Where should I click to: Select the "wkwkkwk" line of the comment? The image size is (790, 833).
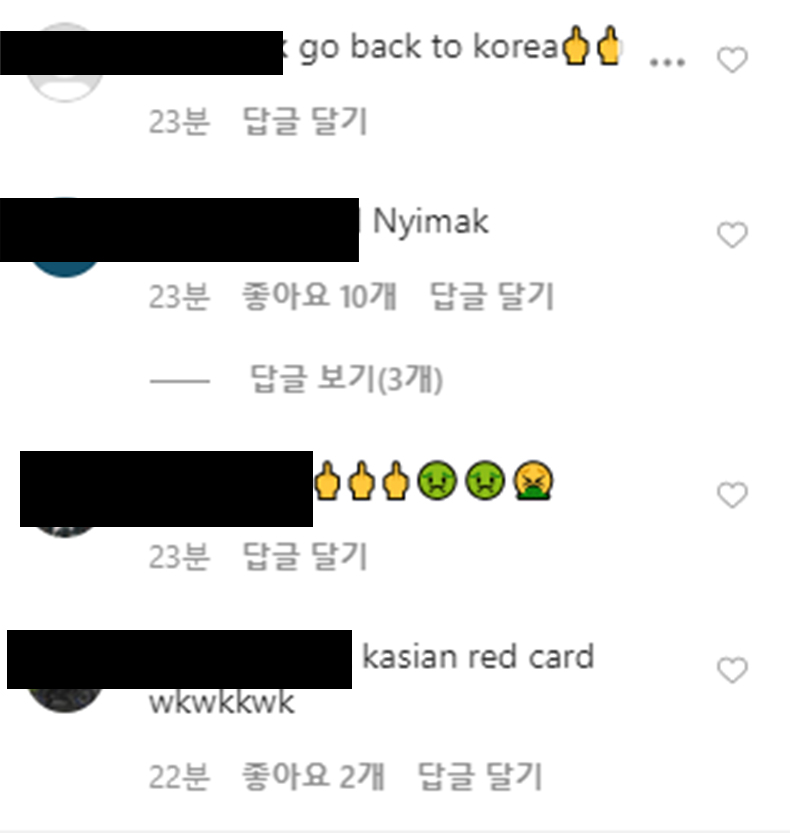pos(222,702)
